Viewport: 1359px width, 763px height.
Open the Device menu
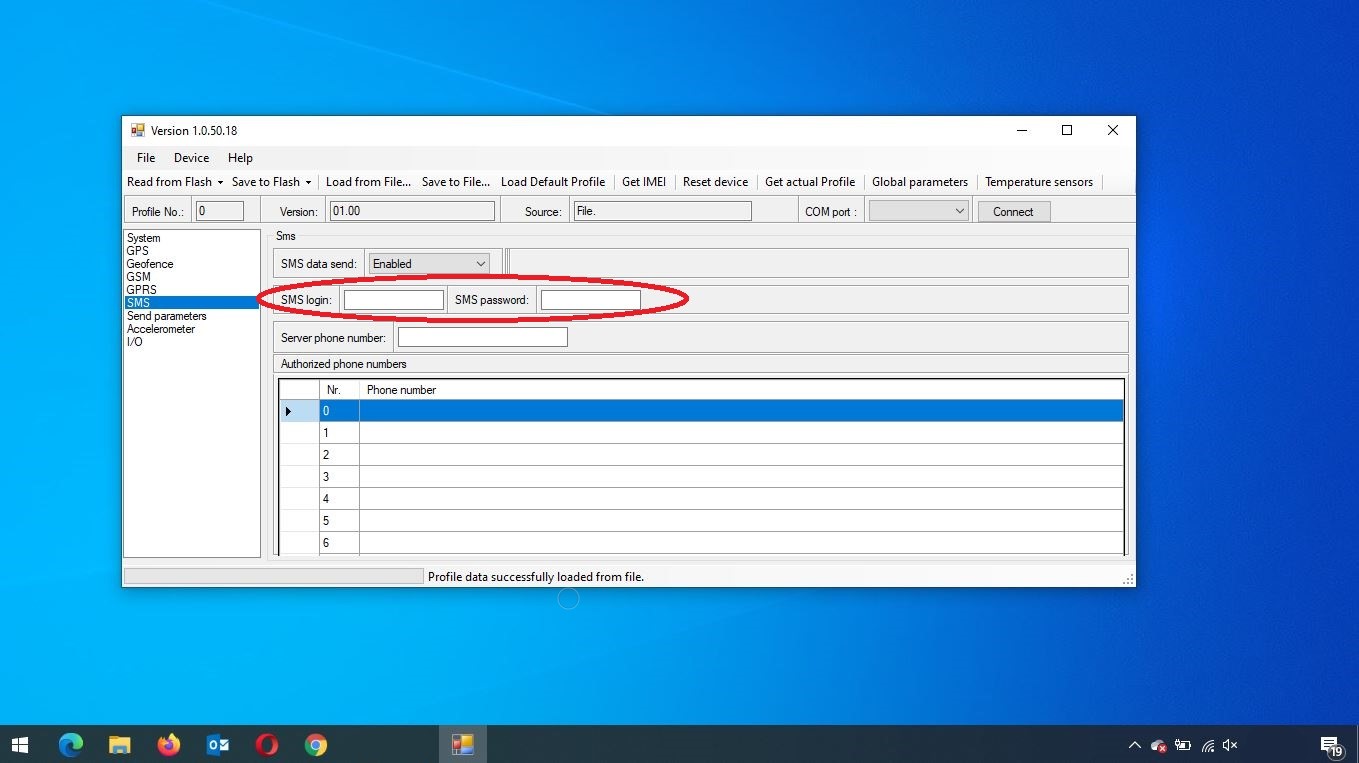(191, 158)
